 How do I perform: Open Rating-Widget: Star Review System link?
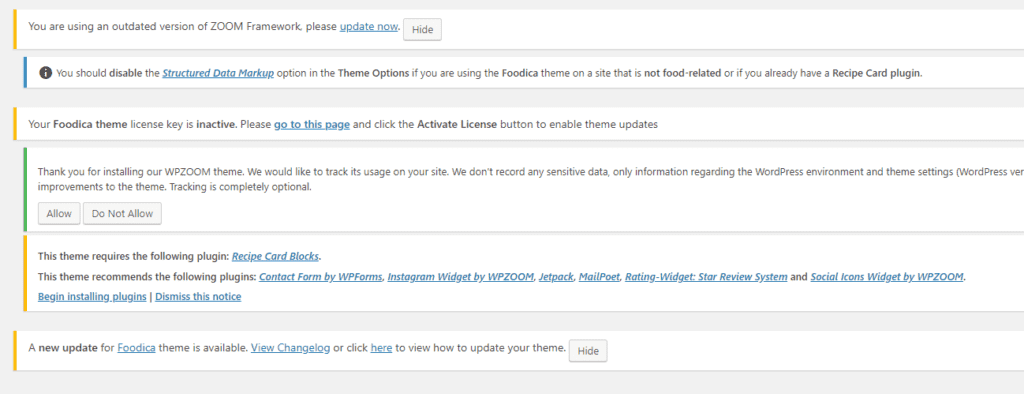pyautogui.click(x=706, y=276)
